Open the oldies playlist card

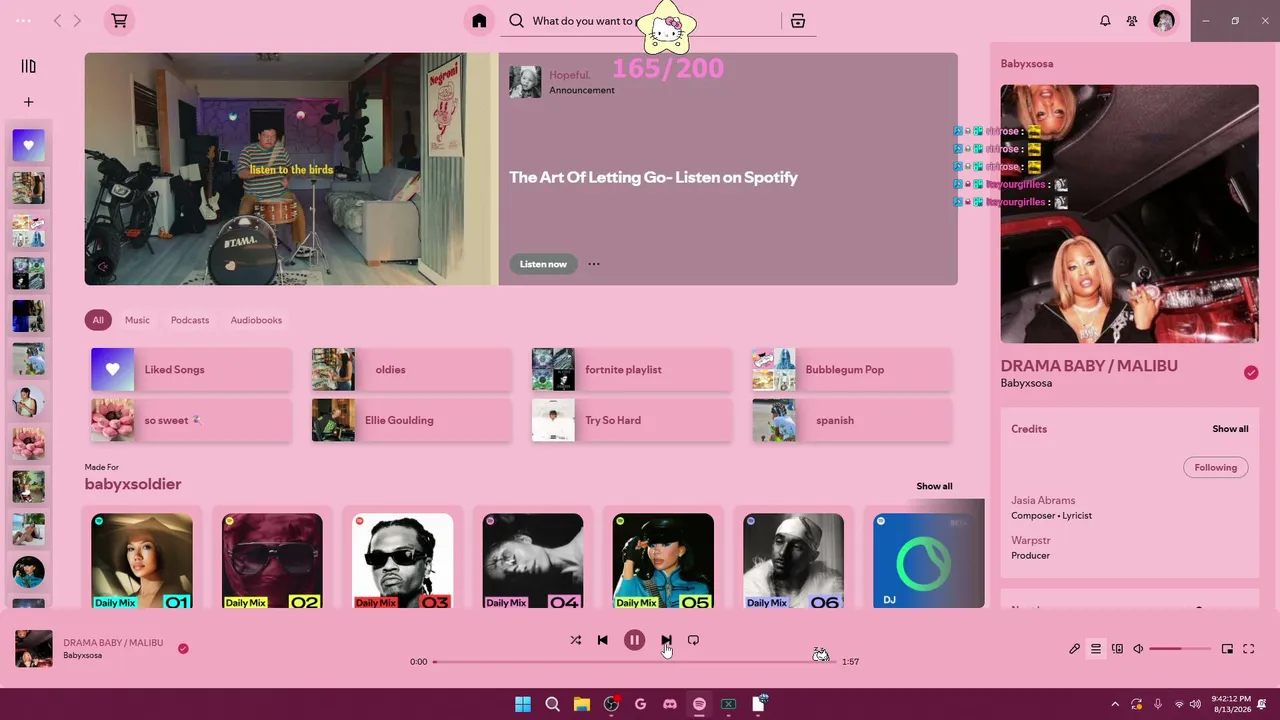click(412, 370)
